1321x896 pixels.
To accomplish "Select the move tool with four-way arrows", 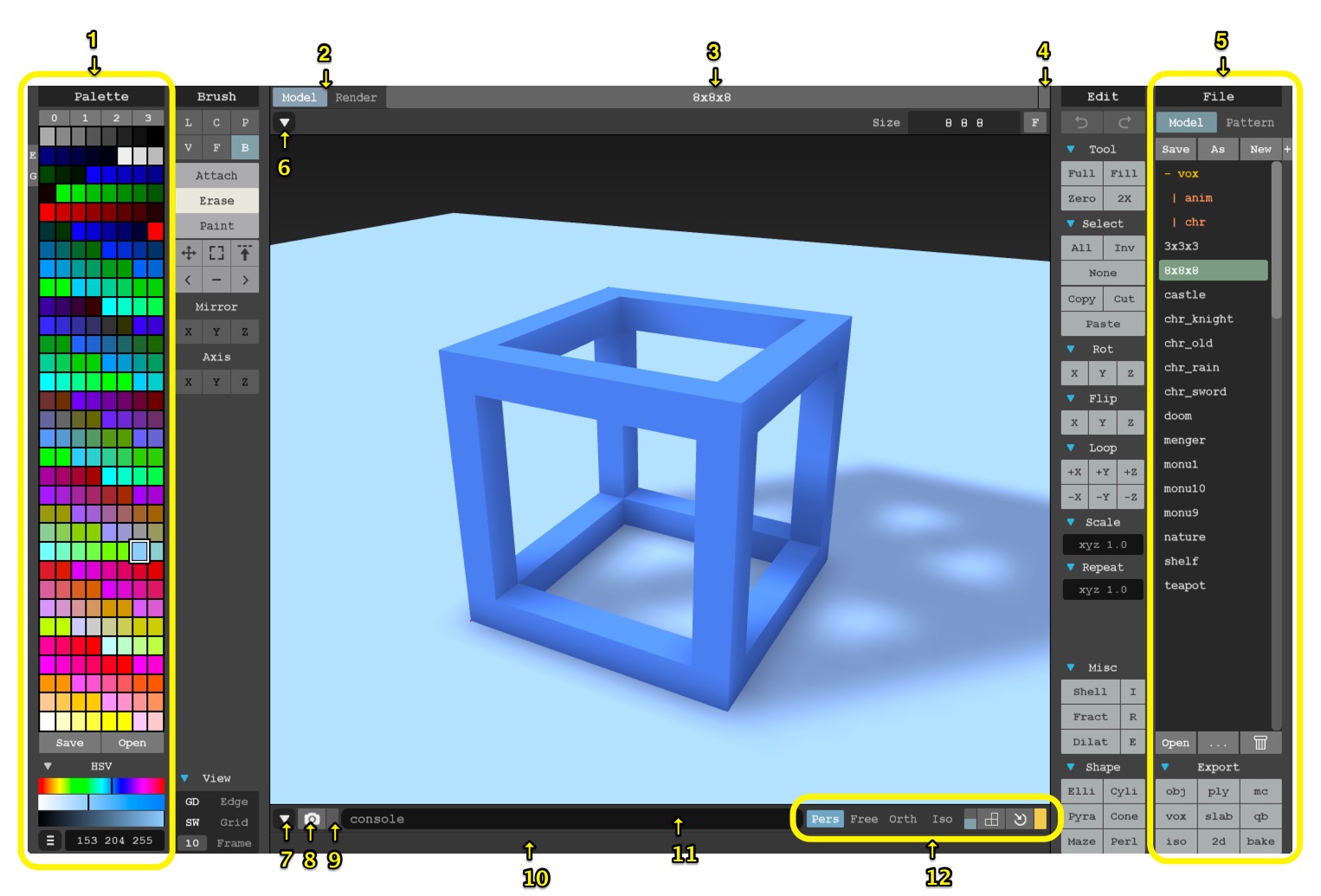I will [x=188, y=253].
